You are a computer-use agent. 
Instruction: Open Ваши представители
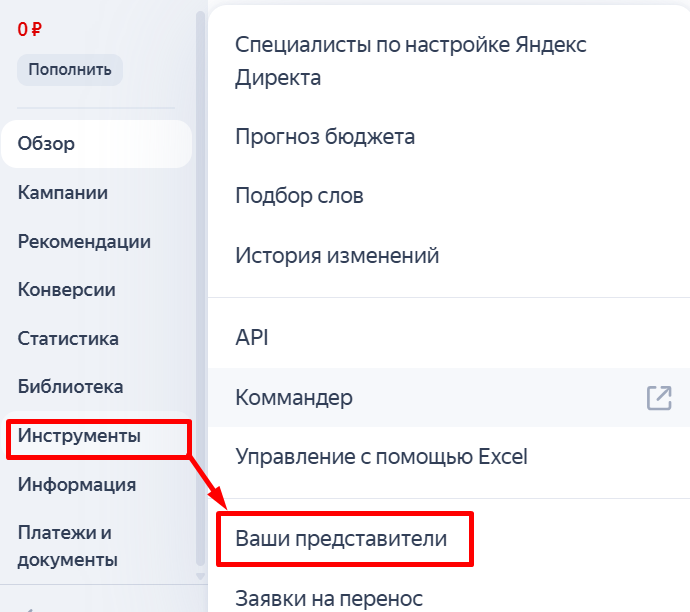point(341,539)
